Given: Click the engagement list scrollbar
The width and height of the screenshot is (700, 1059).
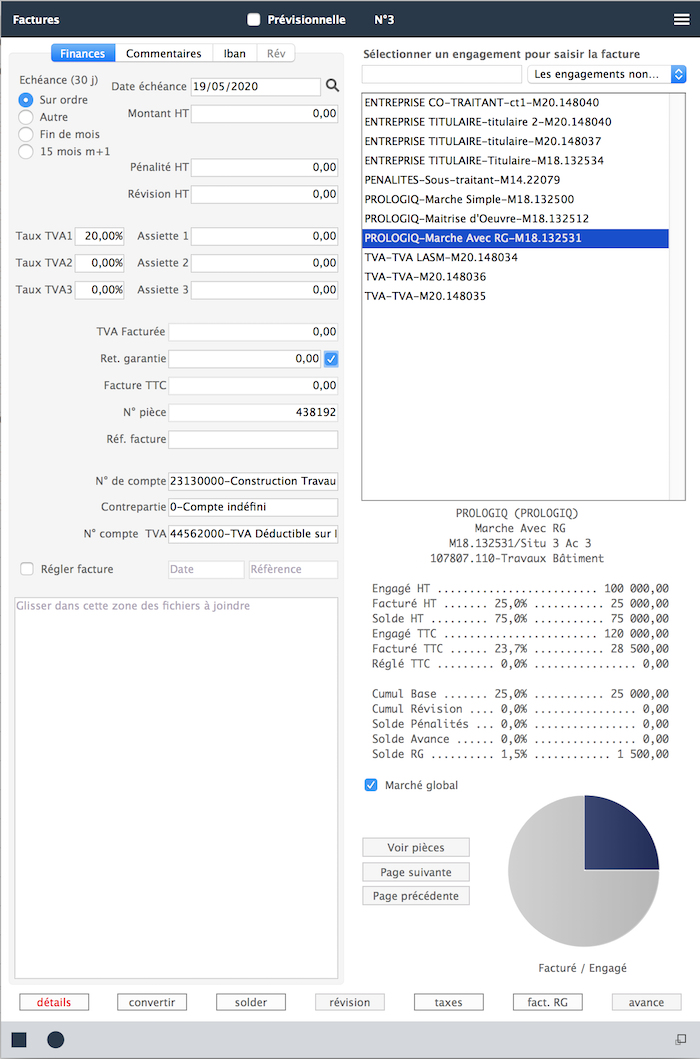Looking at the screenshot, I should pos(676,296).
